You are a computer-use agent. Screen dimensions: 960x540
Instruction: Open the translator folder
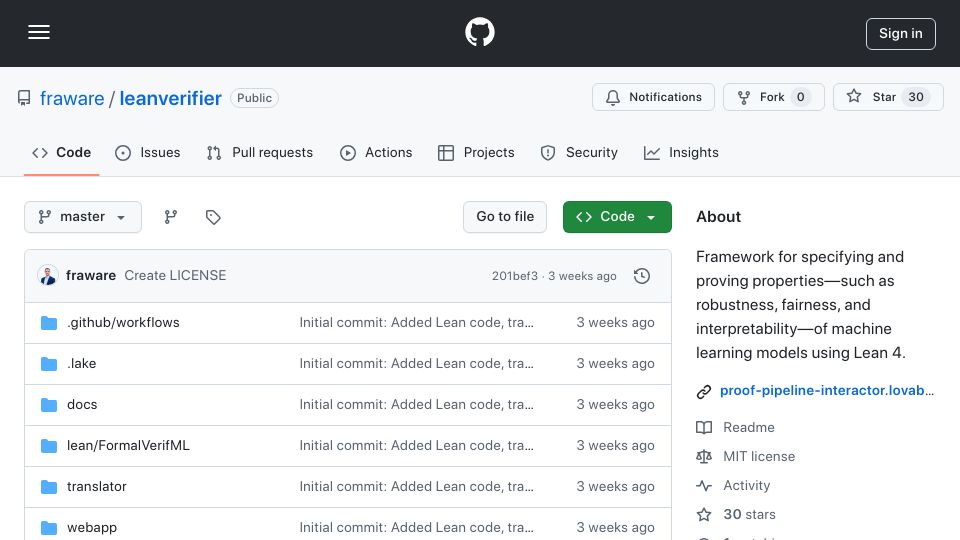tap(97, 487)
